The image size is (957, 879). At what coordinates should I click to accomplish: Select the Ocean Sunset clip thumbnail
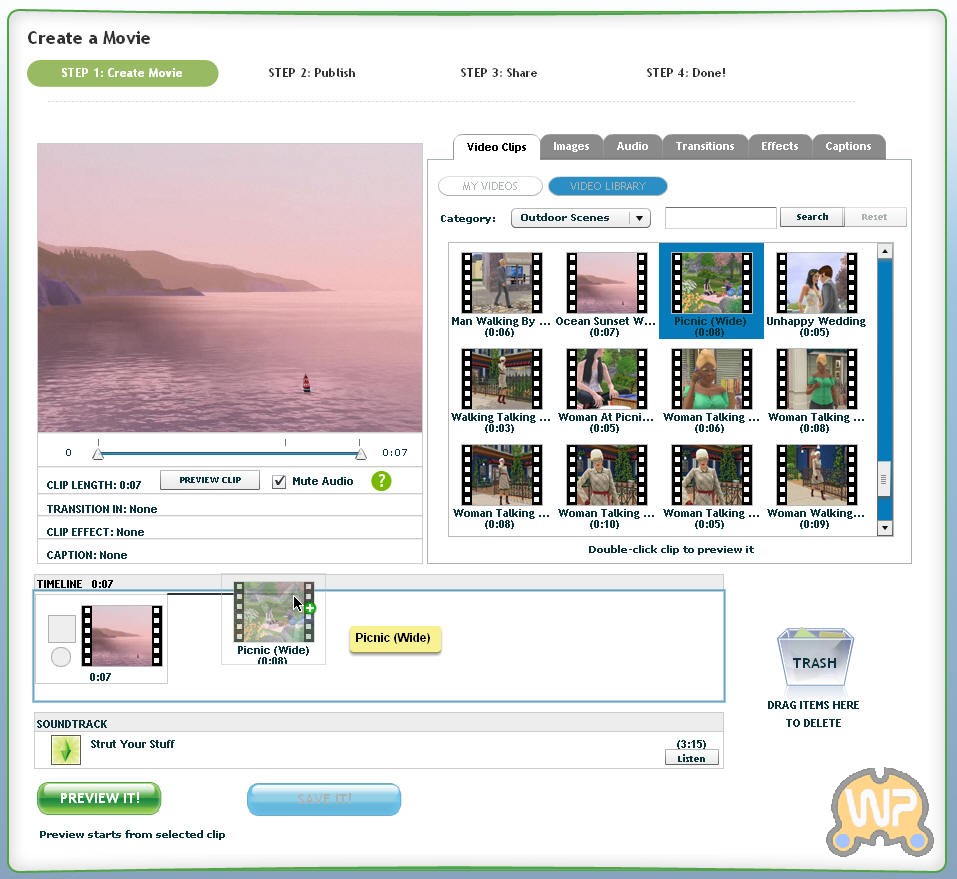(606, 283)
